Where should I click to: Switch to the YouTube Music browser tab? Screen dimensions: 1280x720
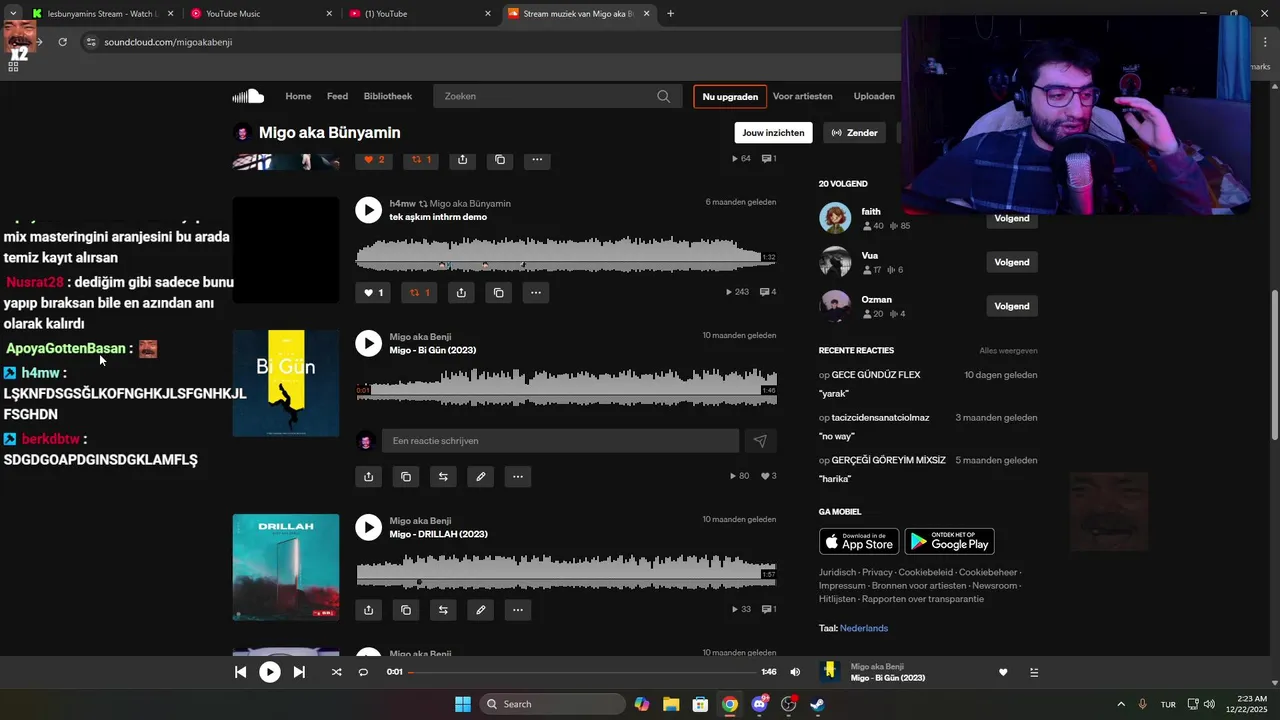[x=260, y=14]
